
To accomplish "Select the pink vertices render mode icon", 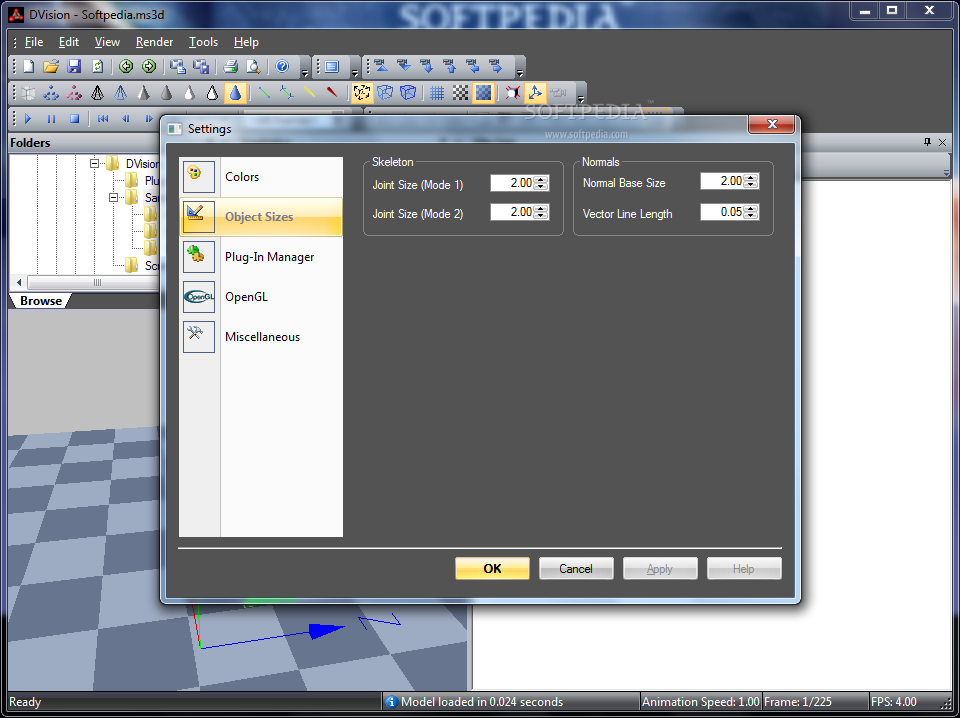I will 74,92.
